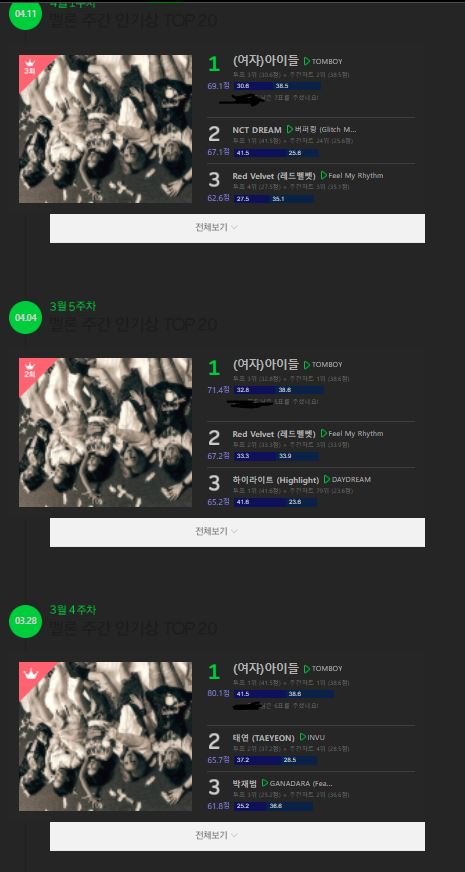Play Highlight's DAYDREAM track

click(x=327, y=479)
